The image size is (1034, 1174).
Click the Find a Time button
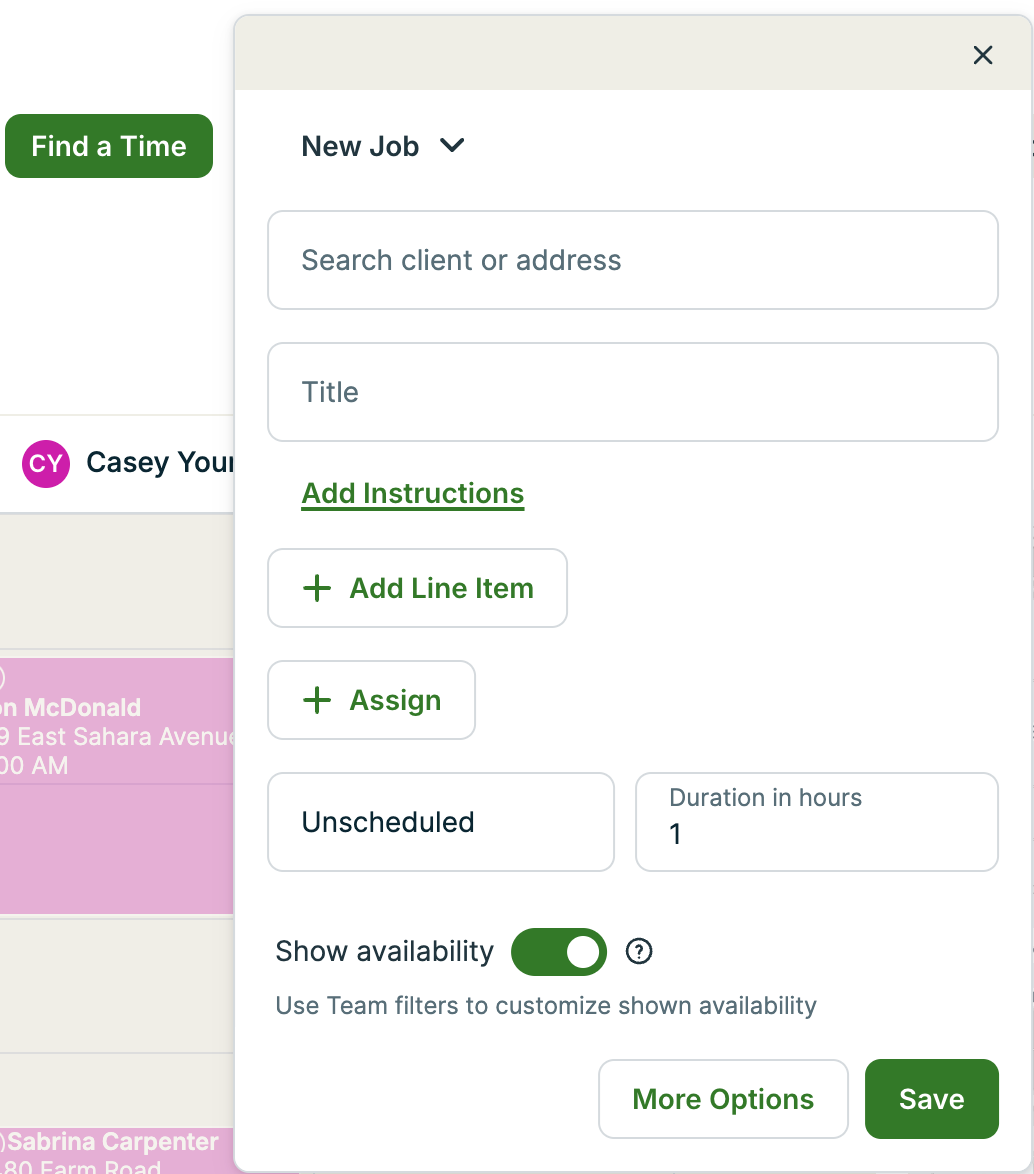pos(109,146)
